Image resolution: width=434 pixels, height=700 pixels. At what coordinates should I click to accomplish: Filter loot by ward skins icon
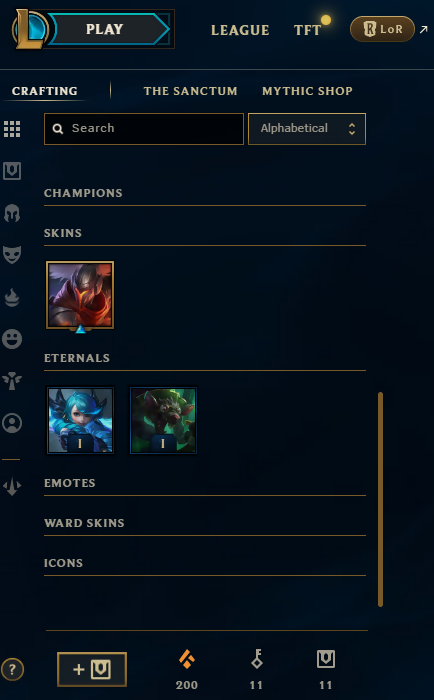12,381
